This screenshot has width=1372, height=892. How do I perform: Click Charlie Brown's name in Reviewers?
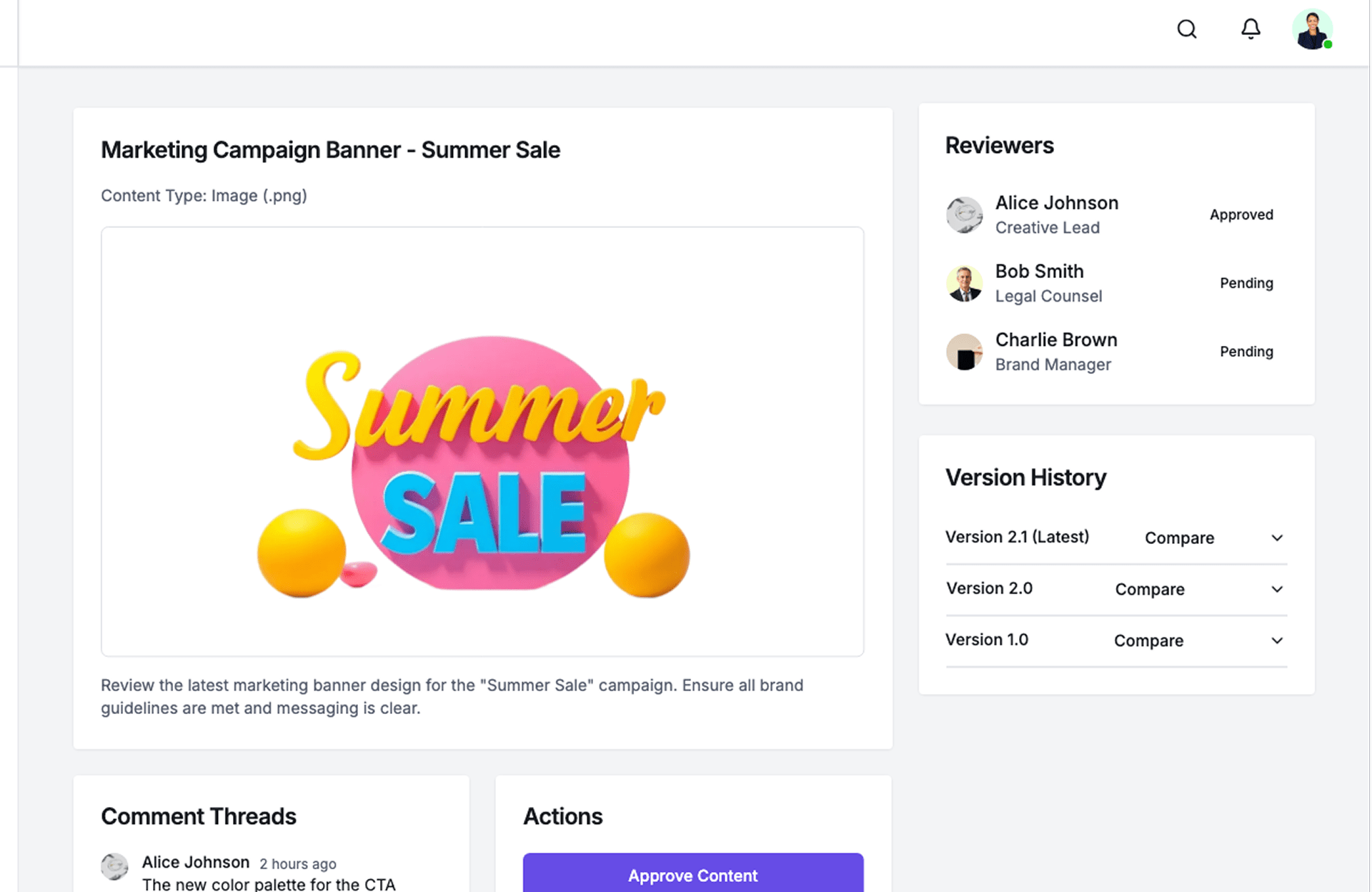1056,340
